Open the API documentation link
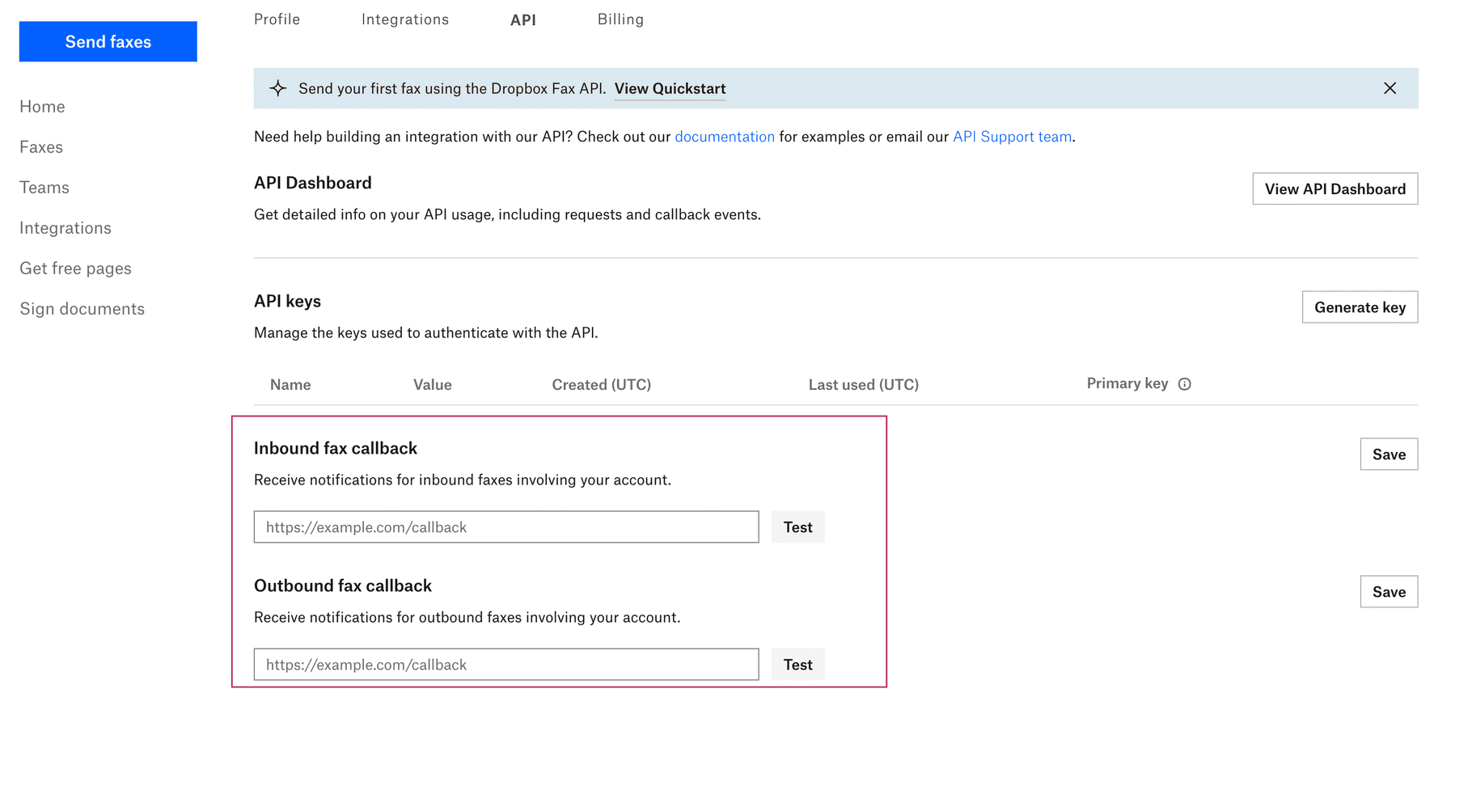Screen dimensions: 1472x812 pyautogui.click(x=725, y=136)
